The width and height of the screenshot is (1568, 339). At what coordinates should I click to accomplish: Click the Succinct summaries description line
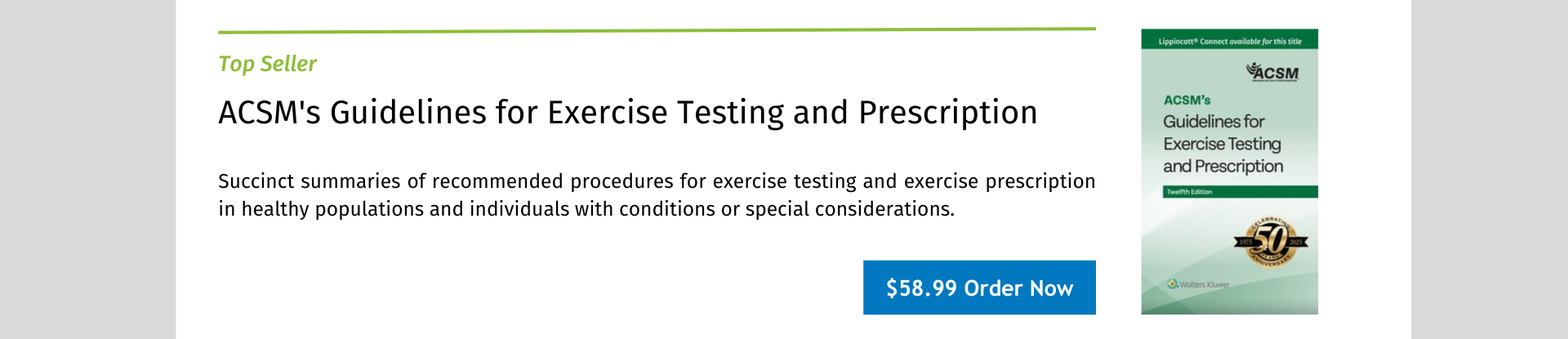[x=657, y=181]
